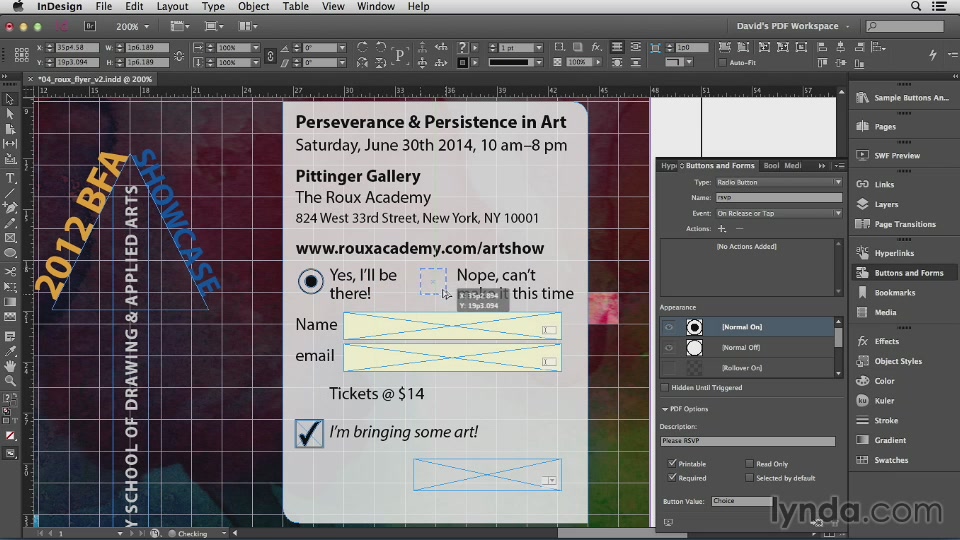Click the Description field Please RSVP
The width and height of the screenshot is (960, 540).
pos(747,441)
